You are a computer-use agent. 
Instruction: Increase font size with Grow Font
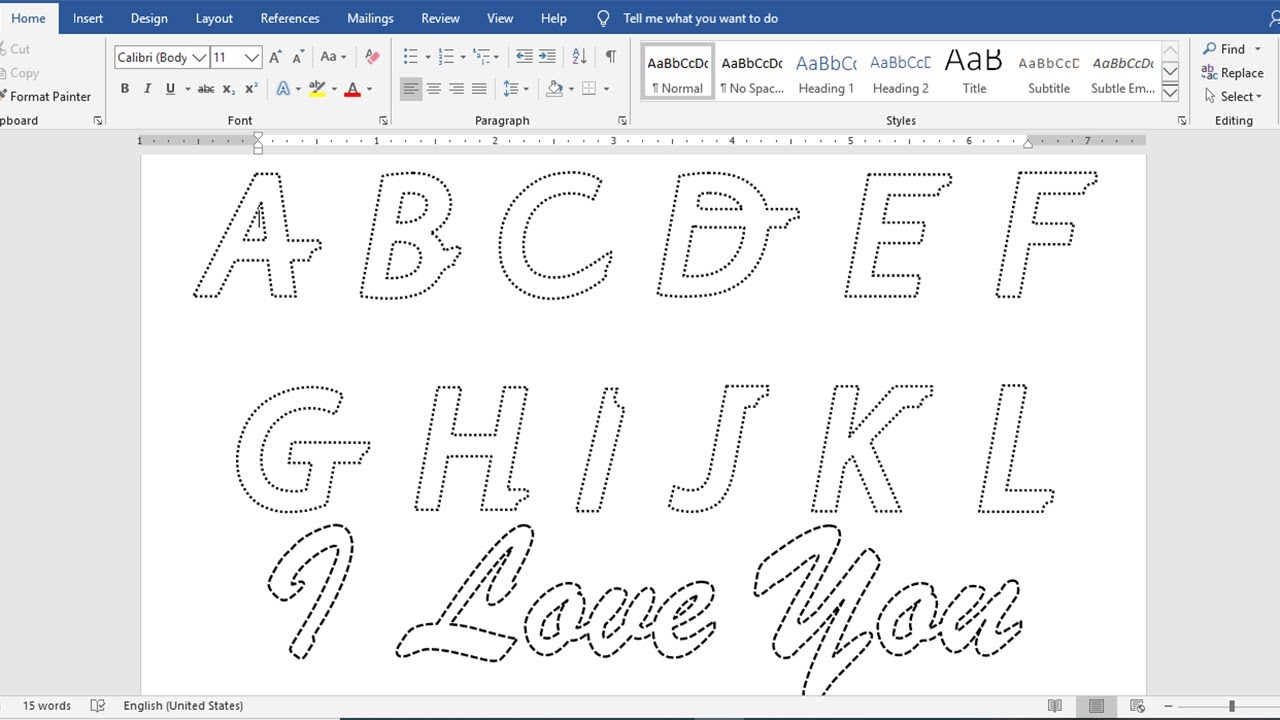[275, 57]
